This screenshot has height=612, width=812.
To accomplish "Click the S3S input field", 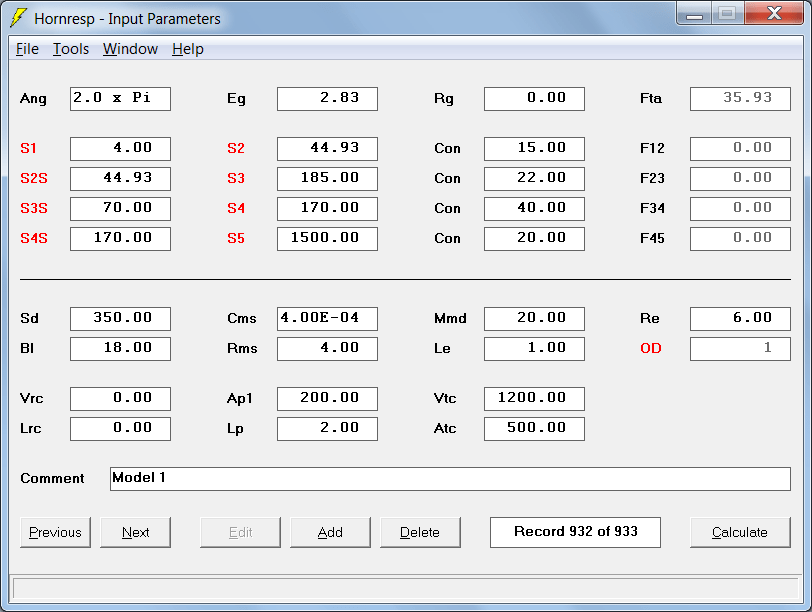I will [120, 209].
